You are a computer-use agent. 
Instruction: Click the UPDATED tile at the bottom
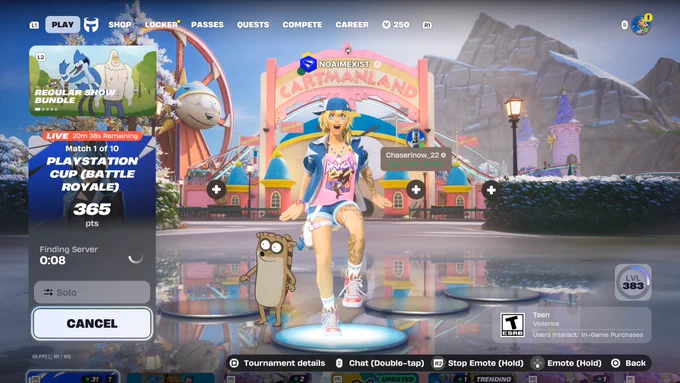coord(376,378)
